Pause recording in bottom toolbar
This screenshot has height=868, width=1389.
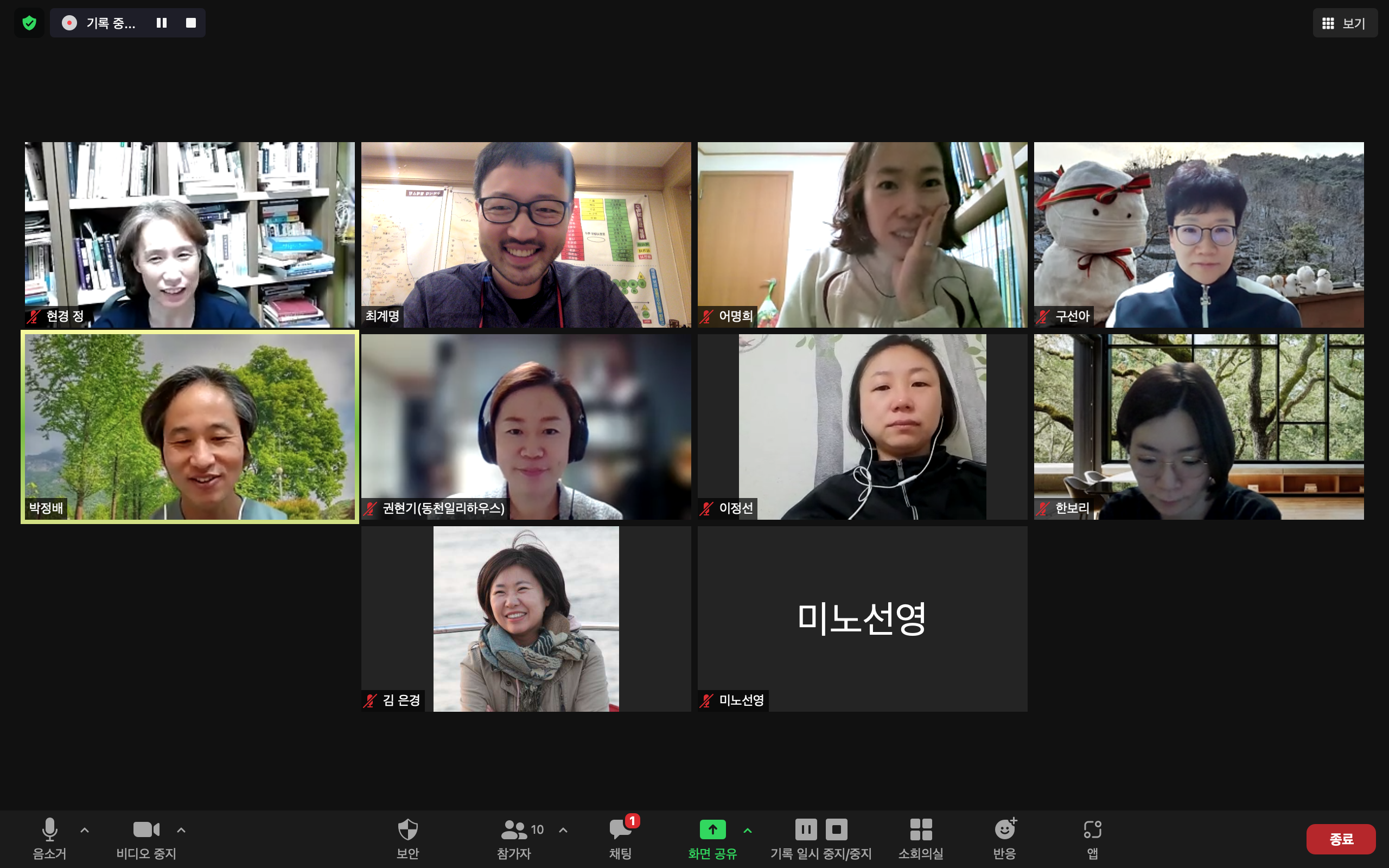click(806, 829)
